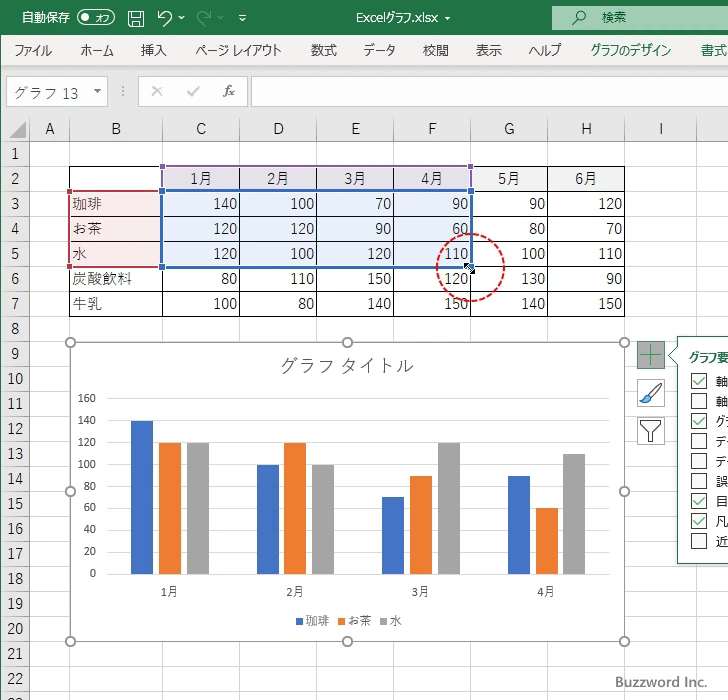Viewport: 728px width, 700px height.
Task: Click the search magnifier icon
Action: tap(579, 18)
